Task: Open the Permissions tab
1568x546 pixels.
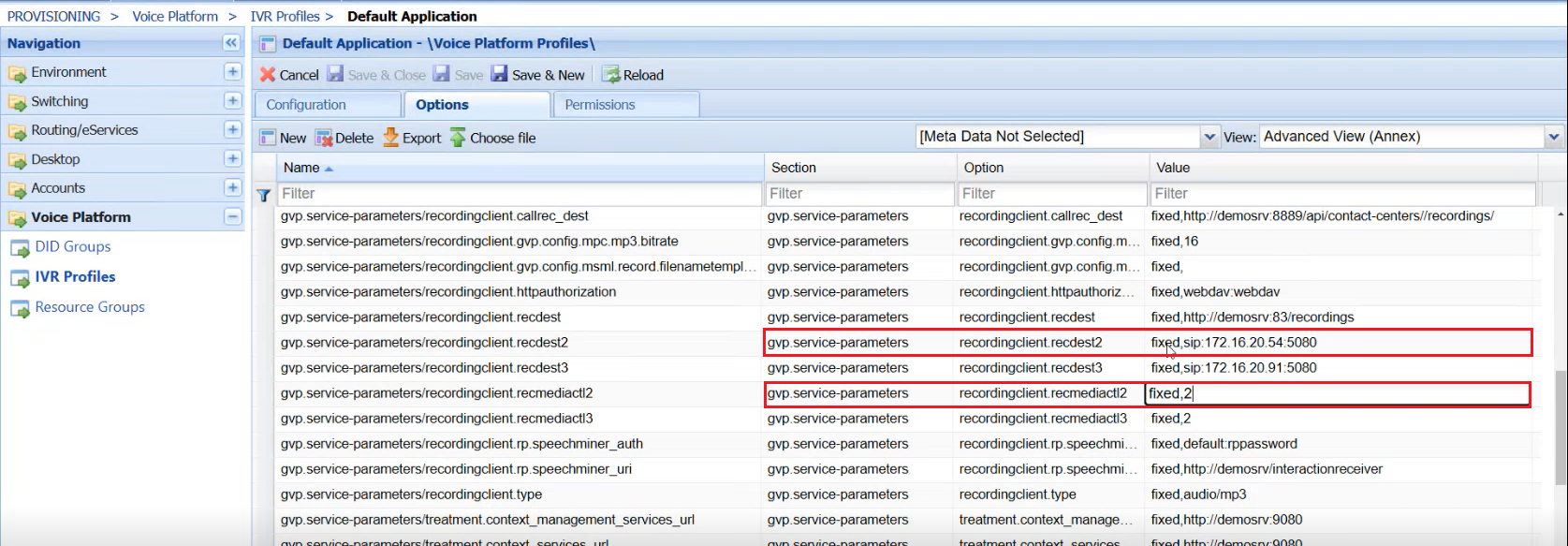Action: 600,105
